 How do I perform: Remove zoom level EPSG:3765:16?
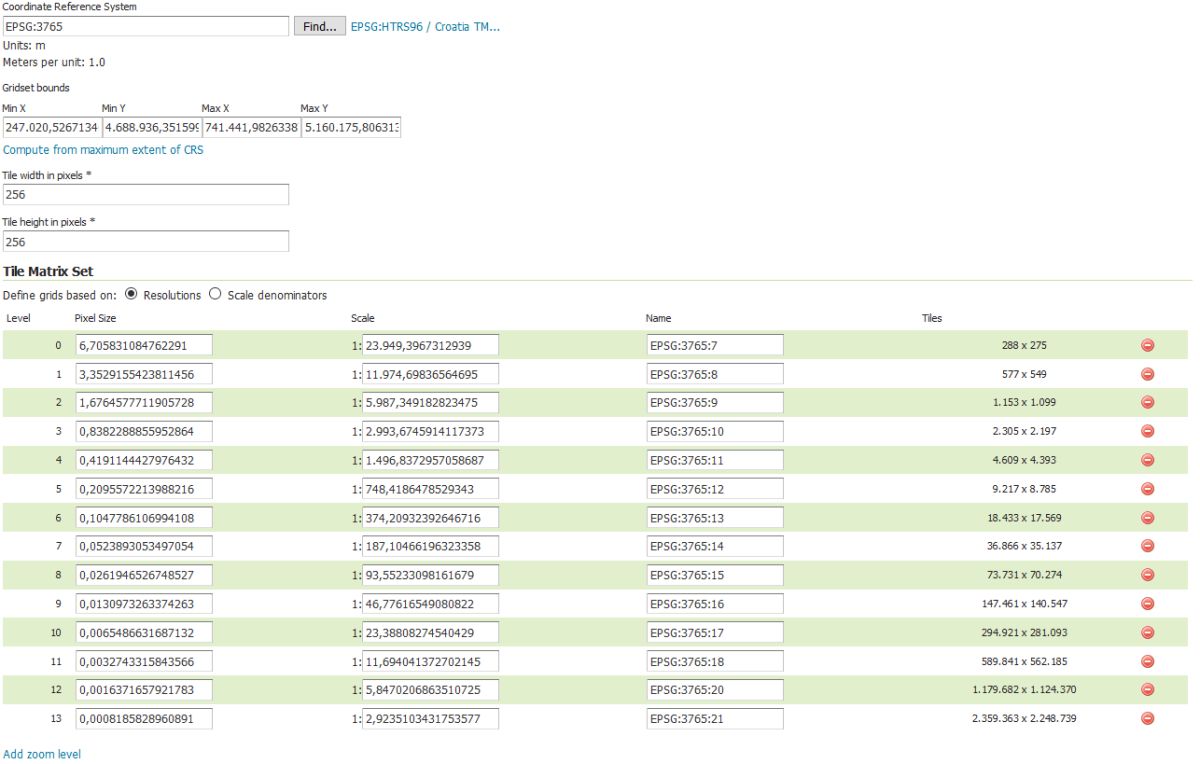coord(1147,603)
